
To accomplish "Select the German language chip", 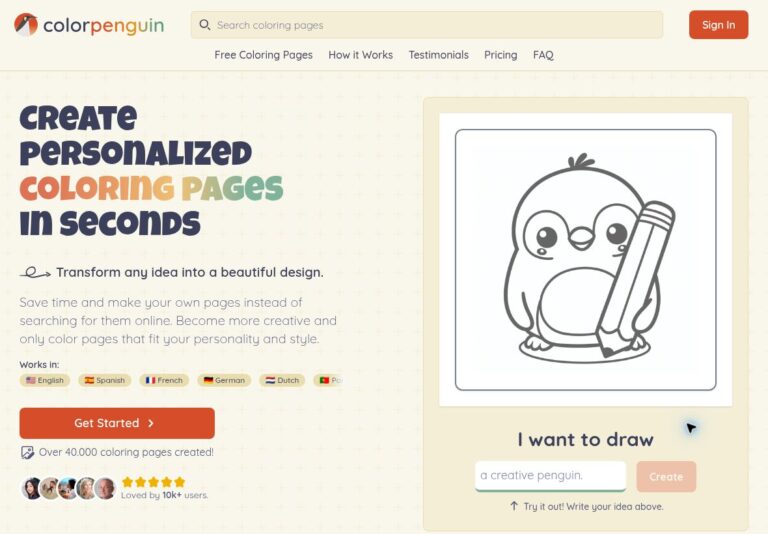I will point(224,380).
